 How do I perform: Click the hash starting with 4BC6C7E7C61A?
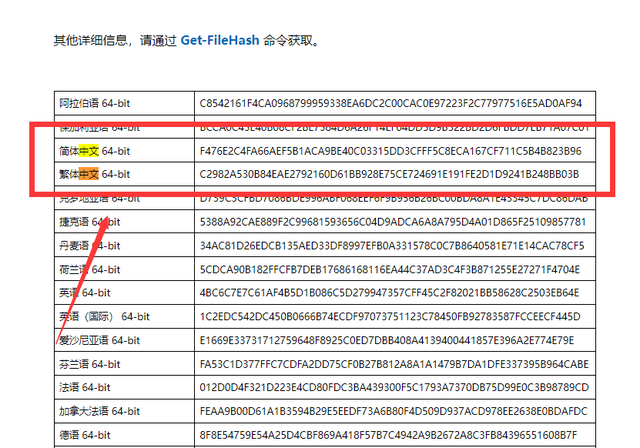click(389, 293)
